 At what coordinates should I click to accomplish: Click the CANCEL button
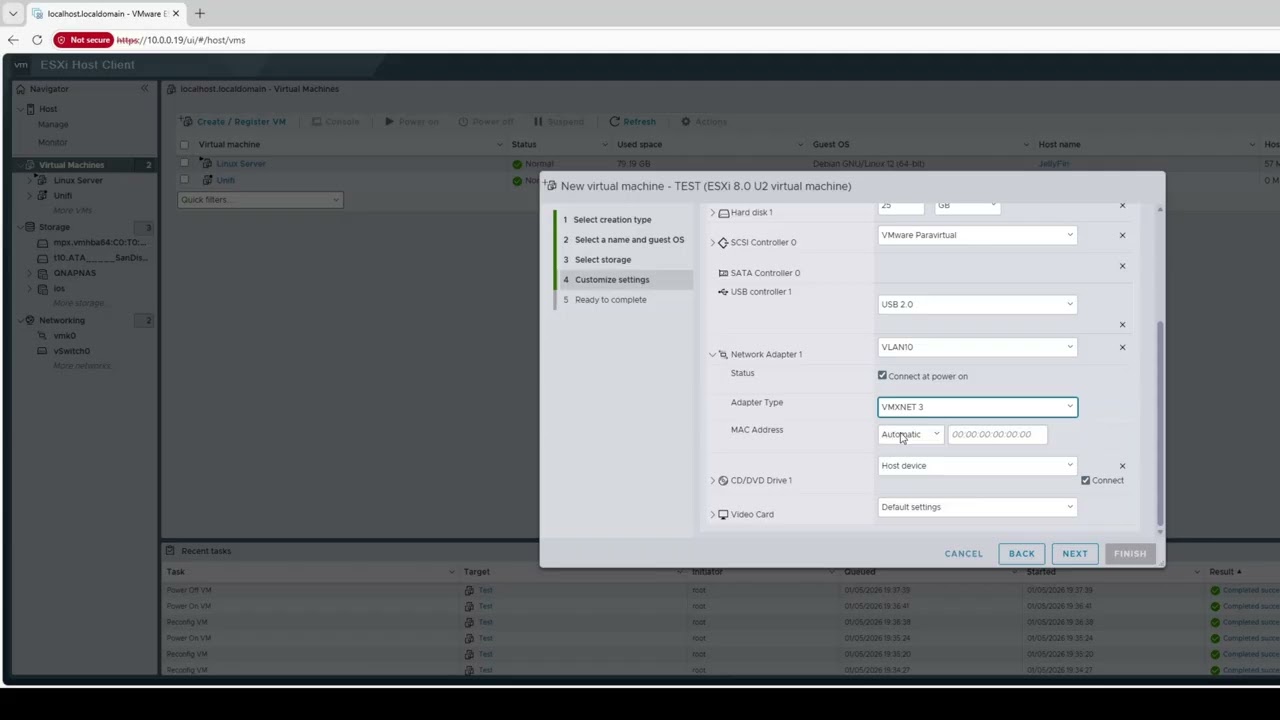pos(964,554)
